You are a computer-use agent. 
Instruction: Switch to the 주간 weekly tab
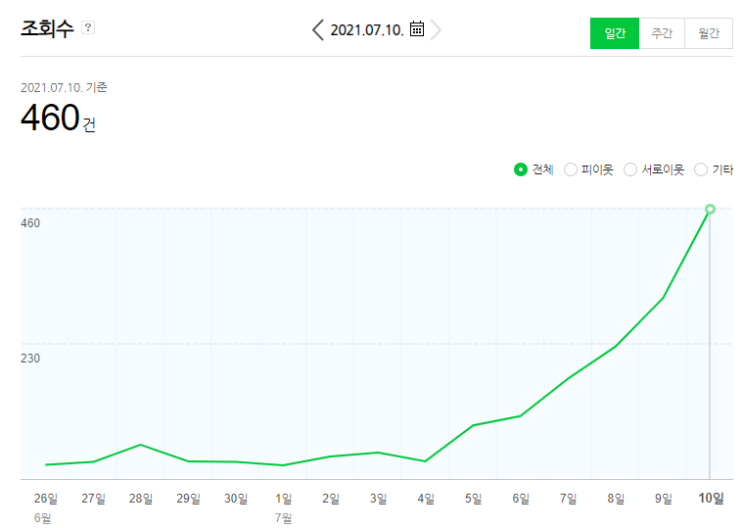pos(662,33)
